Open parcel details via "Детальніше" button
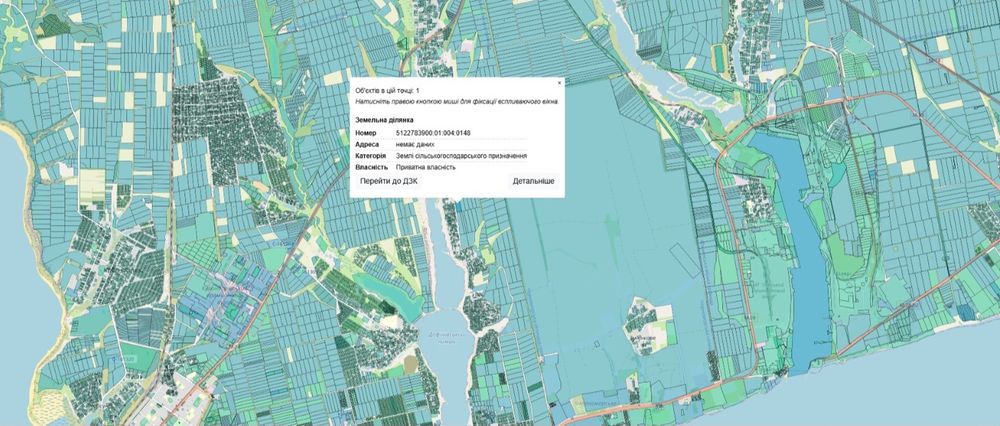Screen dimensions: 1000x426 click(x=534, y=181)
